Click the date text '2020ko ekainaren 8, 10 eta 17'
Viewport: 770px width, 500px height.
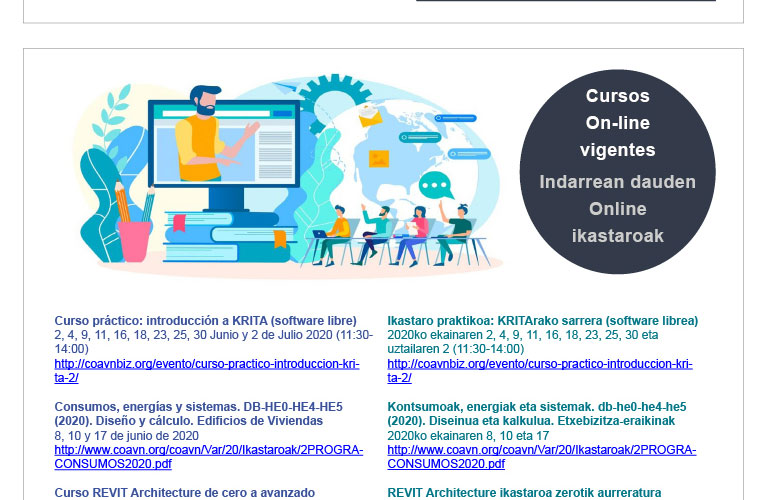pyautogui.click(x=468, y=436)
